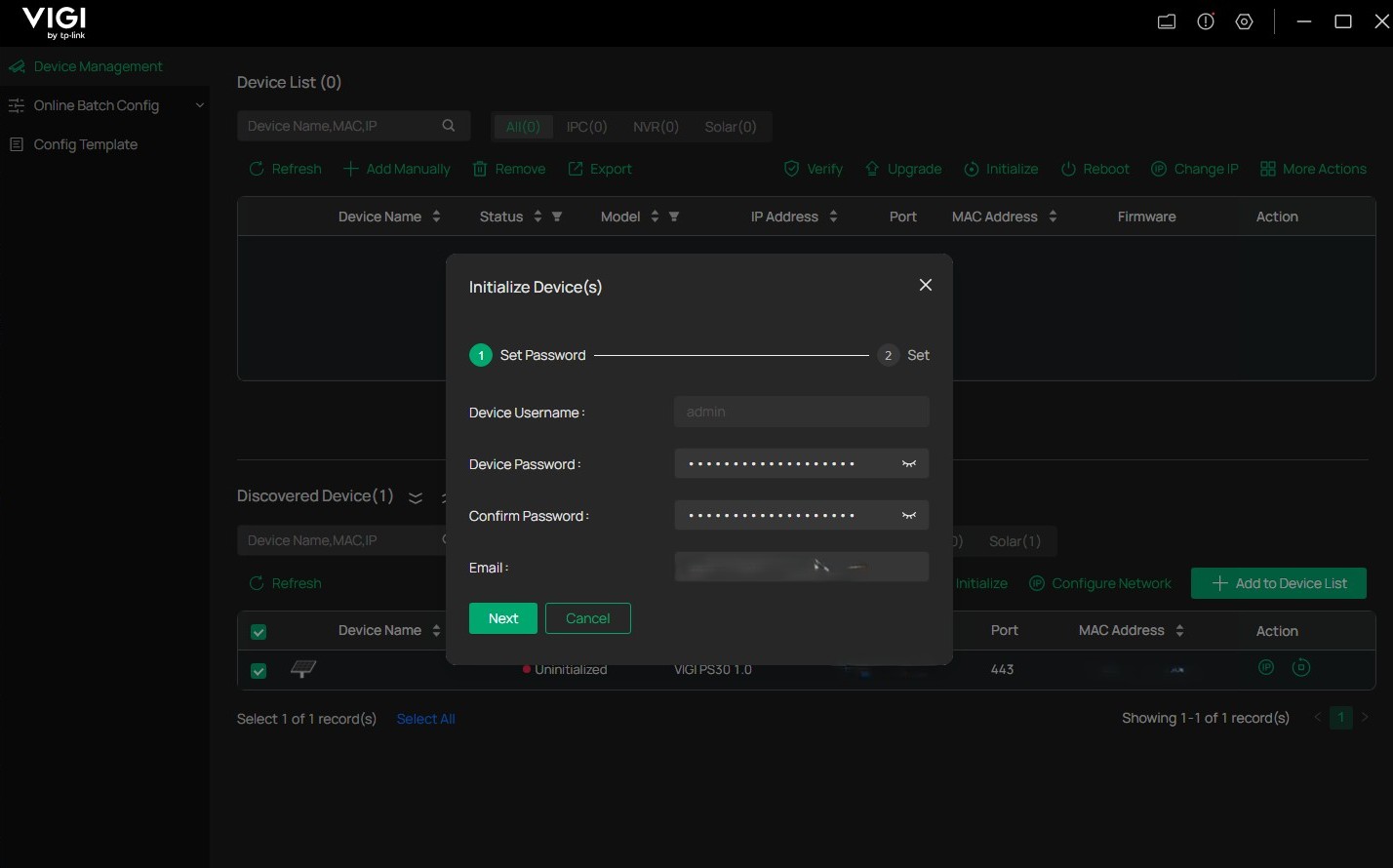Viewport: 1393px width, 868px height.
Task: Open More Actions in the toolbar
Action: 1313,169
